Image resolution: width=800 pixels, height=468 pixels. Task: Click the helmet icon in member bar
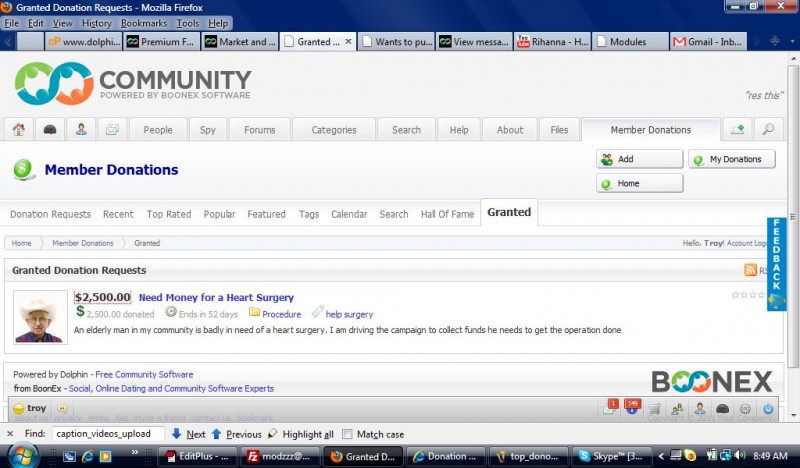(722, 409)
